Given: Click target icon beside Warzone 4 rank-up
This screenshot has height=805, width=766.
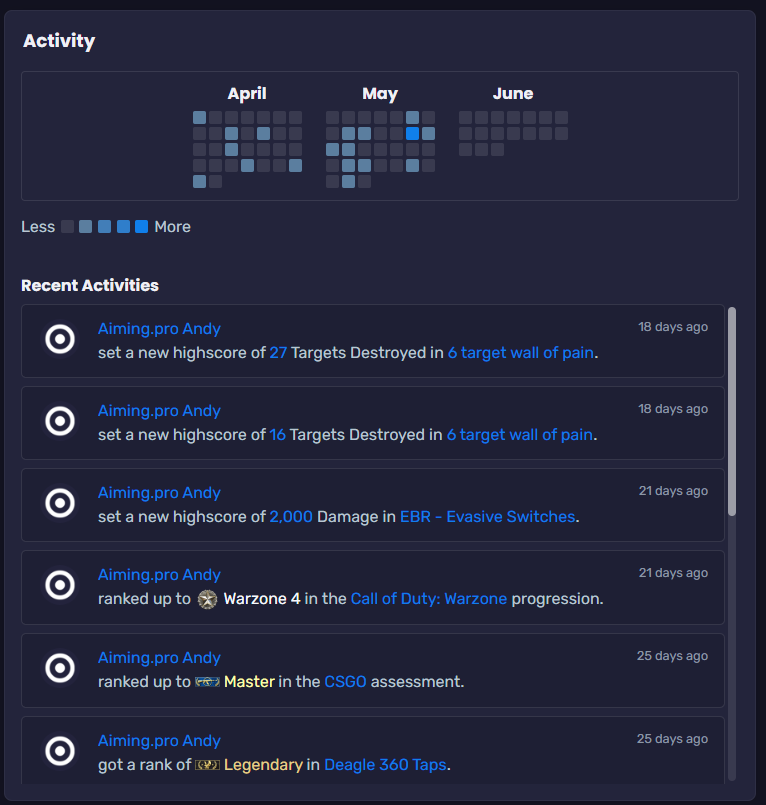Looking at the screenshot, I should 60,586.
